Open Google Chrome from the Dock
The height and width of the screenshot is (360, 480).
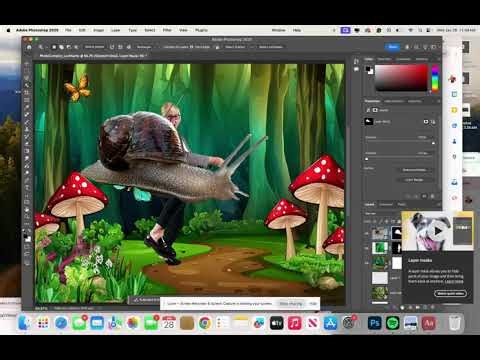click(205, 323)
